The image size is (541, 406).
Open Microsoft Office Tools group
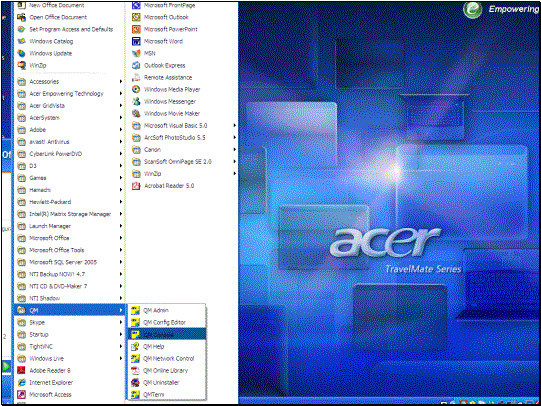(x=69, y=250)
